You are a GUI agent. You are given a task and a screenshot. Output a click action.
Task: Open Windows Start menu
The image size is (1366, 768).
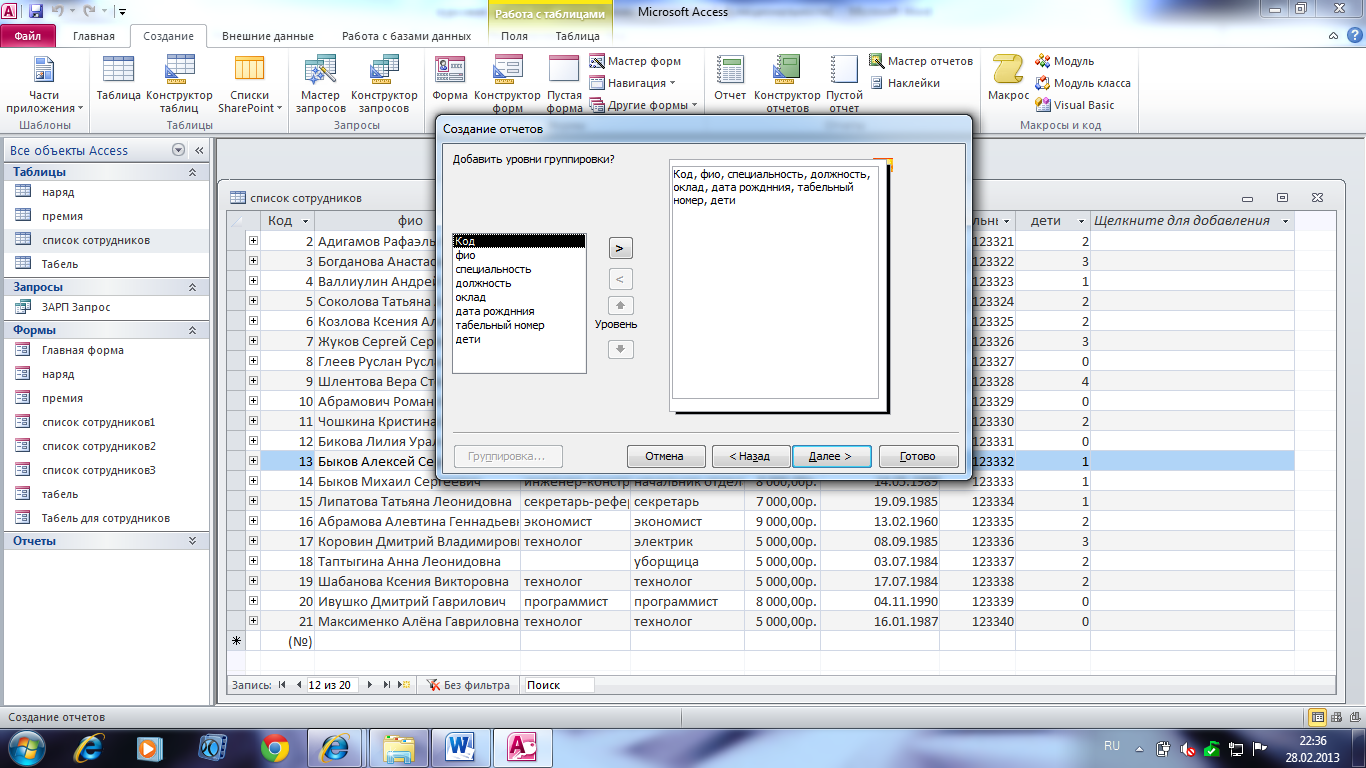click(25, 747)
